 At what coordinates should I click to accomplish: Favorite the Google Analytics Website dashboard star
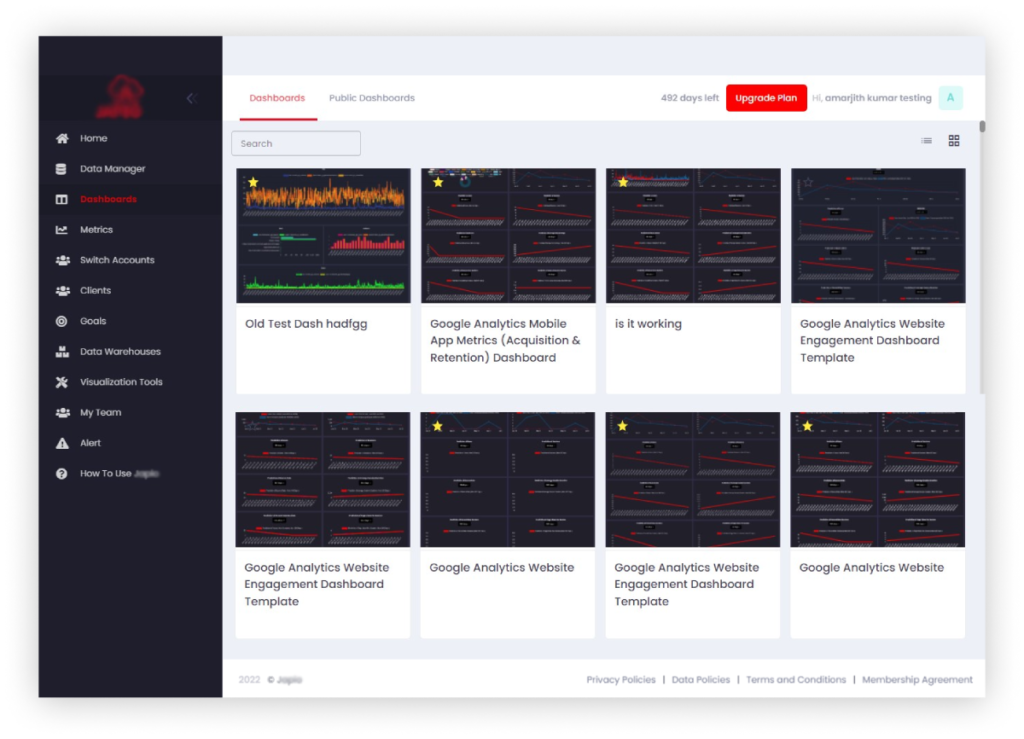tap(437, 425)
